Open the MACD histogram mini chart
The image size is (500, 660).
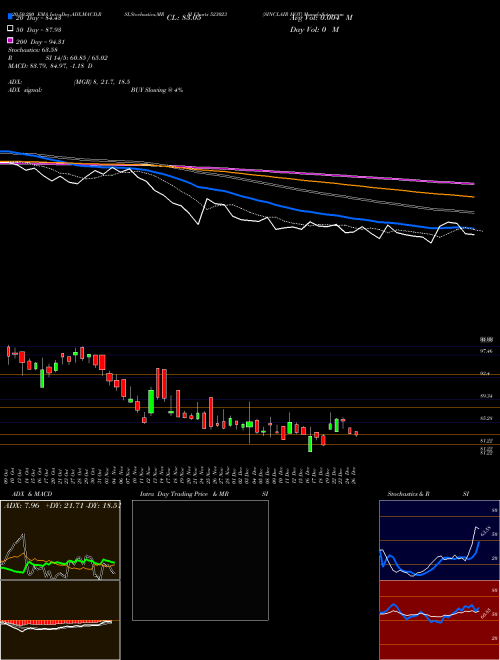[x=60, y=620]
